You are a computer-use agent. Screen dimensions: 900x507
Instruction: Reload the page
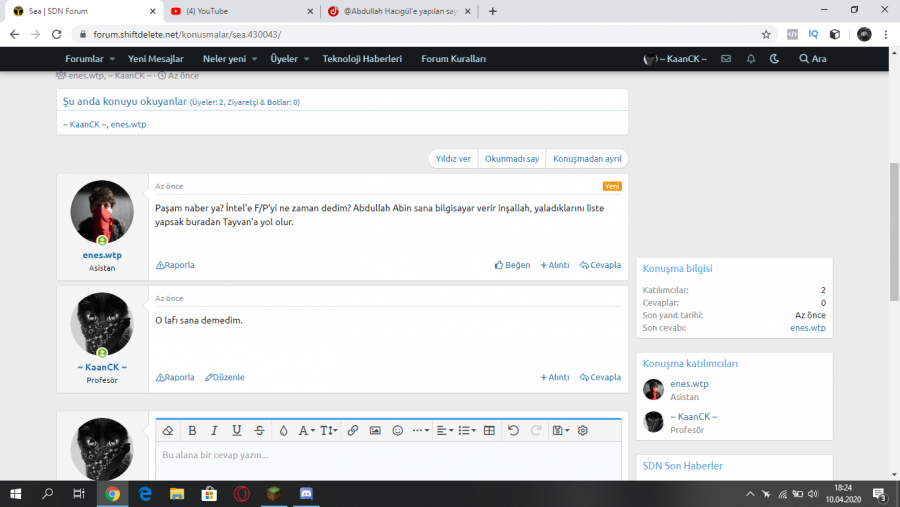[56, 34]
